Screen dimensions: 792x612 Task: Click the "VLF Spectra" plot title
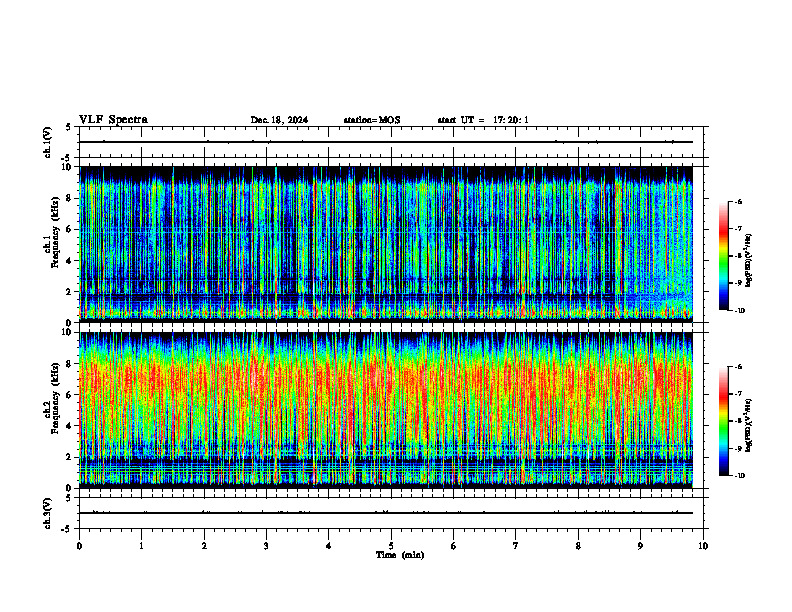[x=113, y=119]
